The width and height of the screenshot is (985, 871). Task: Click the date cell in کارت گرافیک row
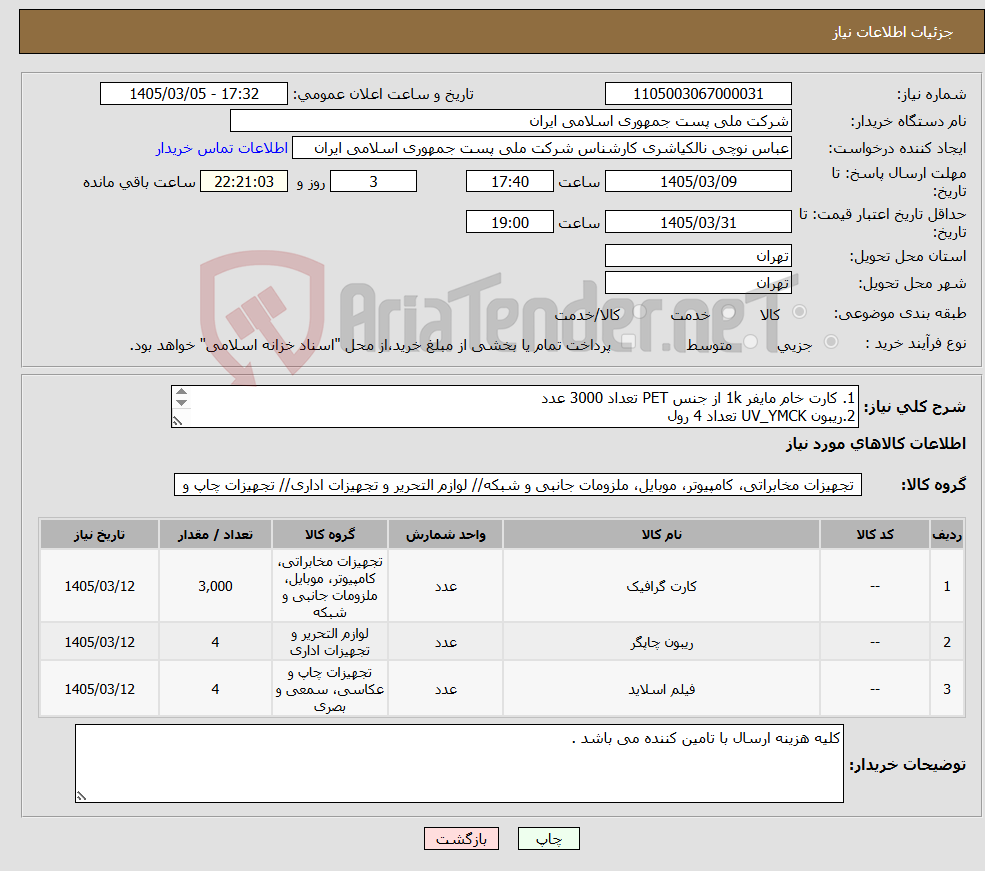point(99,586)
